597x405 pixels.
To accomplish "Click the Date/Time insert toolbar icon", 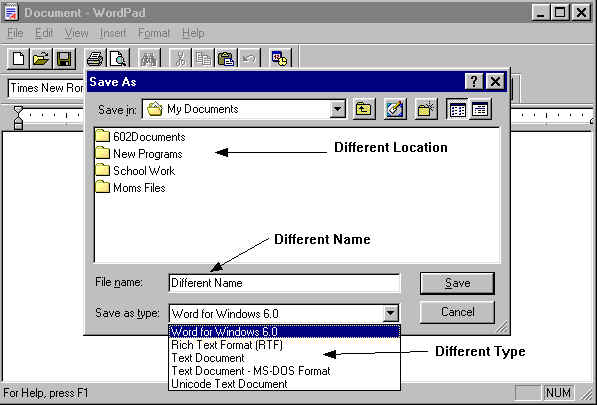I will pos(280,59).
